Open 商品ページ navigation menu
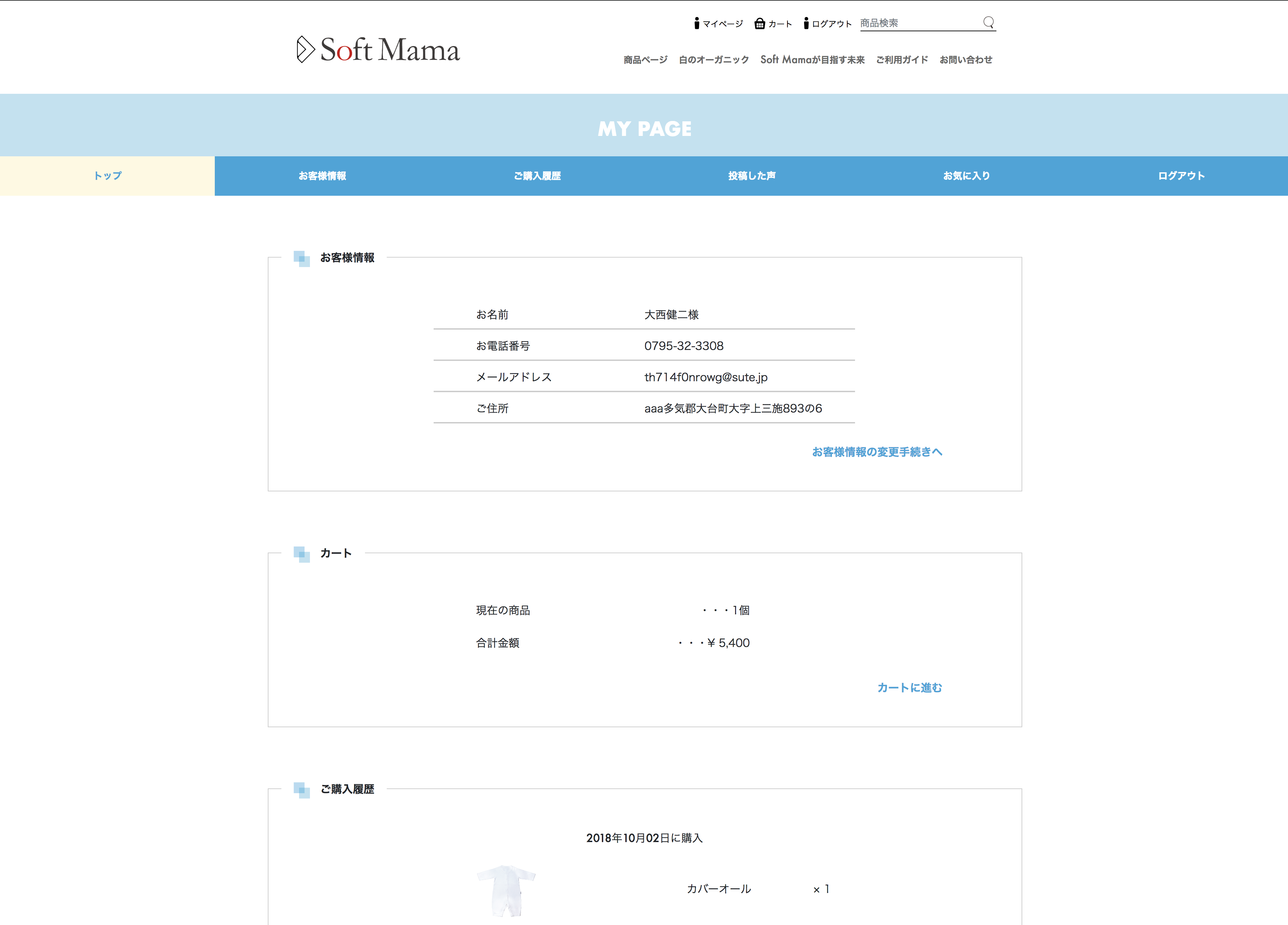The height and width of the screenshot is (925, 1288). (645, 59)
